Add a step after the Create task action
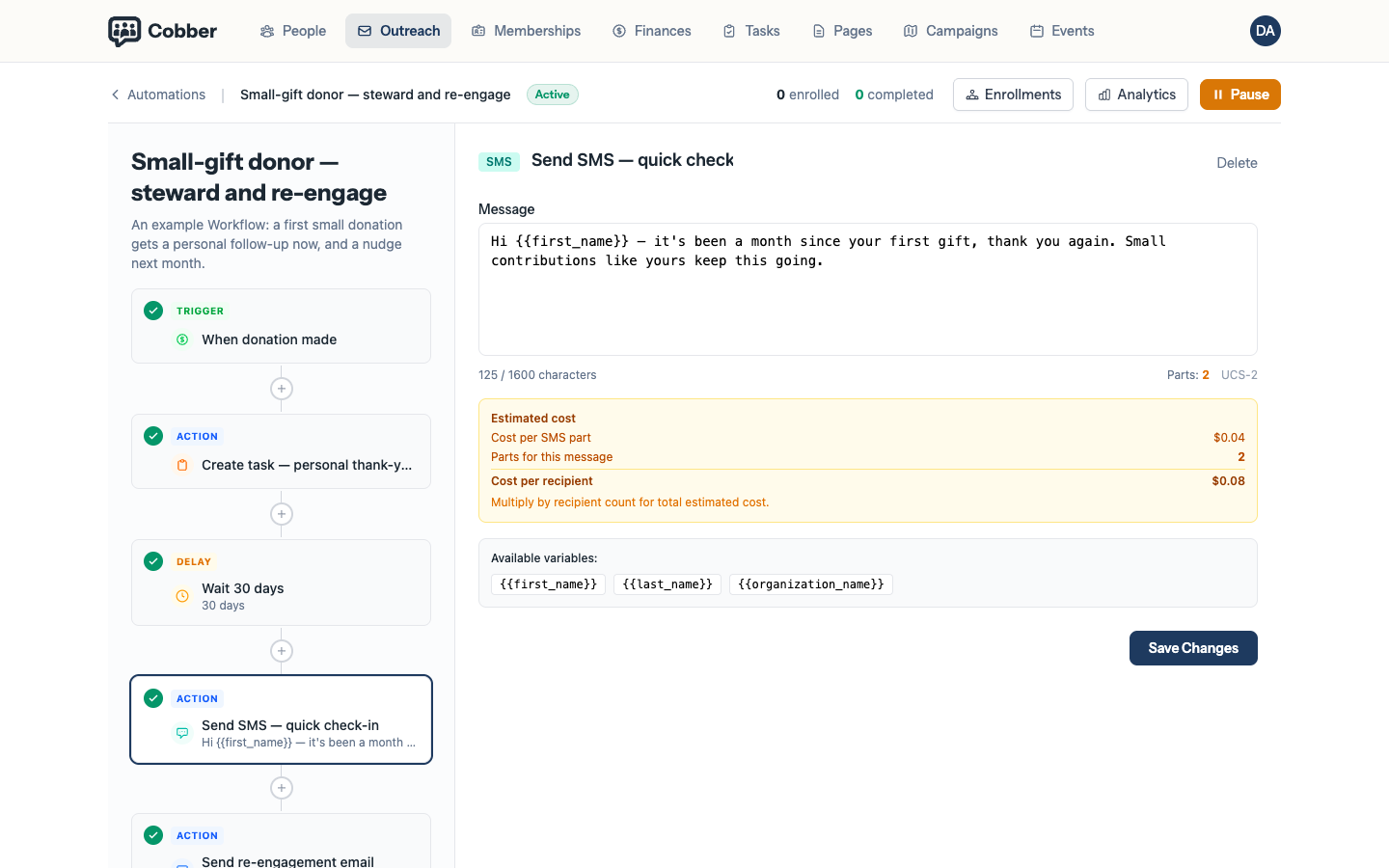The width and height of the screenshot is (1389, 868). (282, 514)
